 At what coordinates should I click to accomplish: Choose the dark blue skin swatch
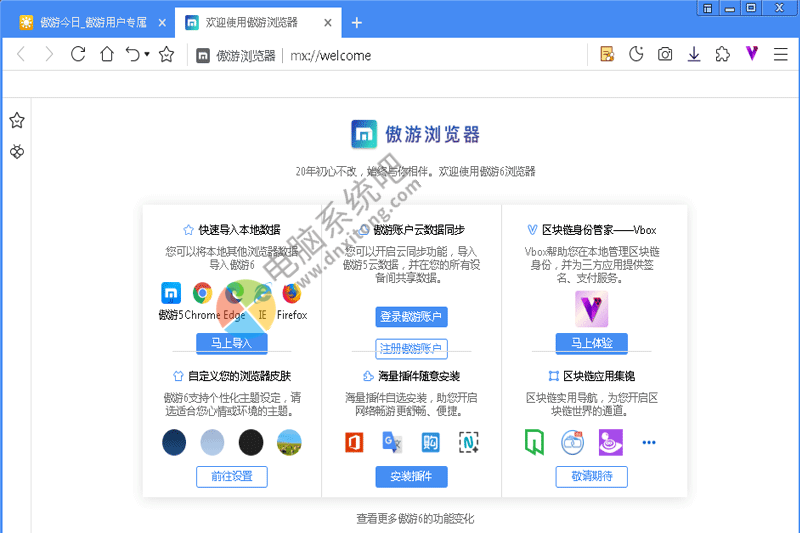point(174,442)
